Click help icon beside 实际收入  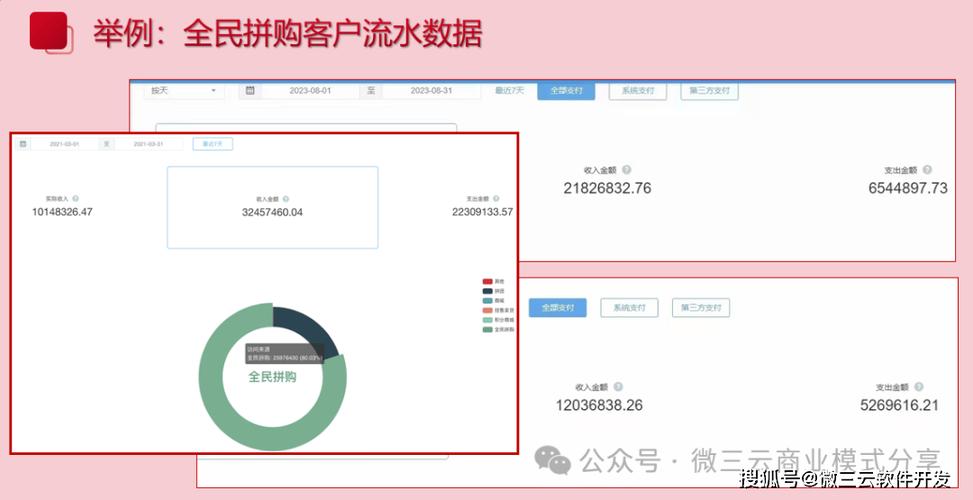coord(75,199)
